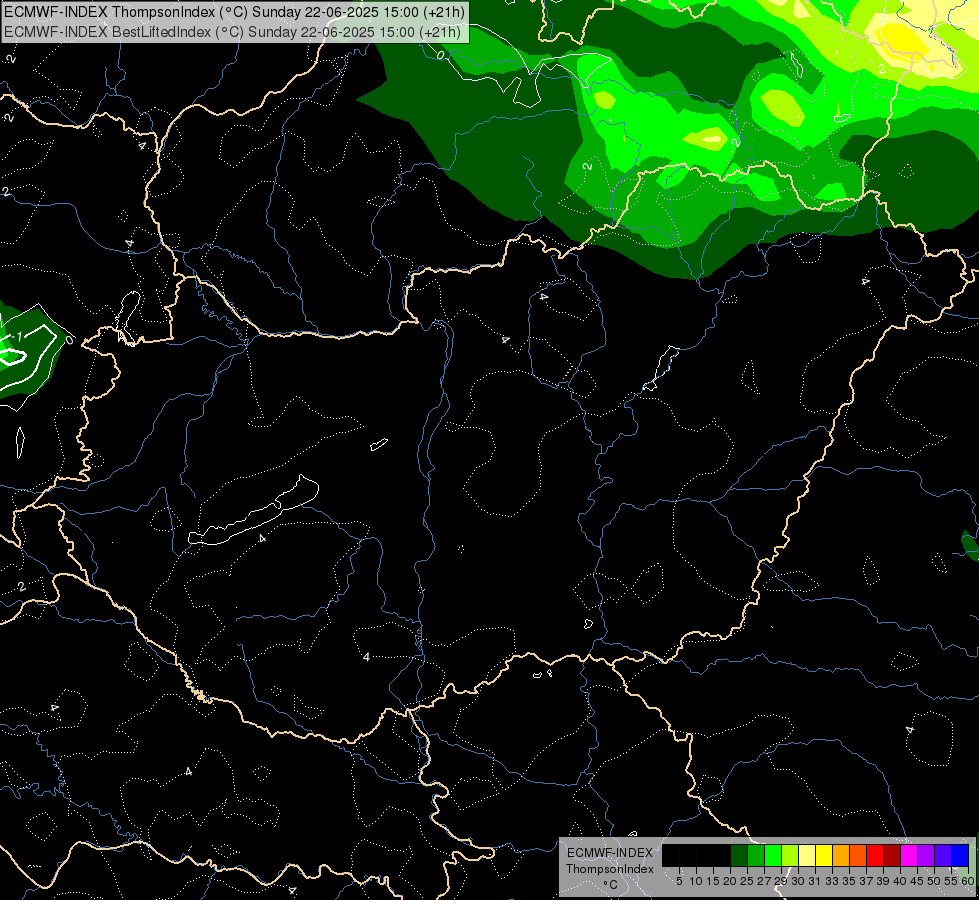
Task: Click the bright red 37–39 legend swatch
Action: click(x=875, y=855)
